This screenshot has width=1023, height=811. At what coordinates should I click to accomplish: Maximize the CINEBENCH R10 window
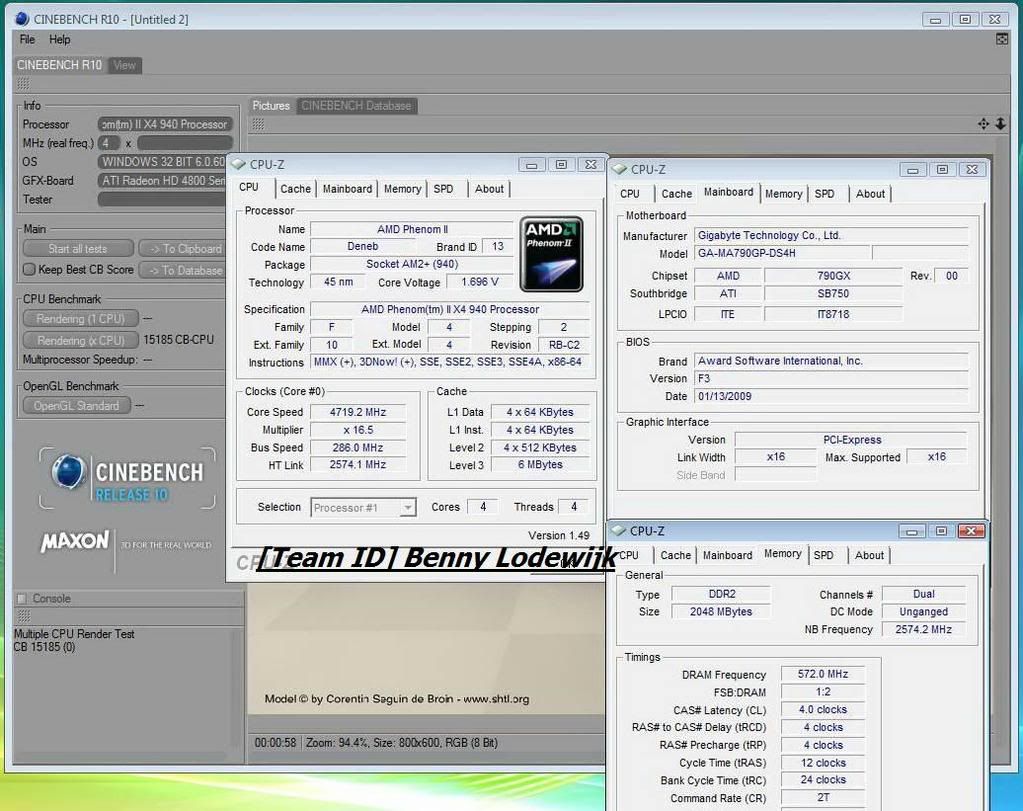pyautogui.click(x=965, y=20)
